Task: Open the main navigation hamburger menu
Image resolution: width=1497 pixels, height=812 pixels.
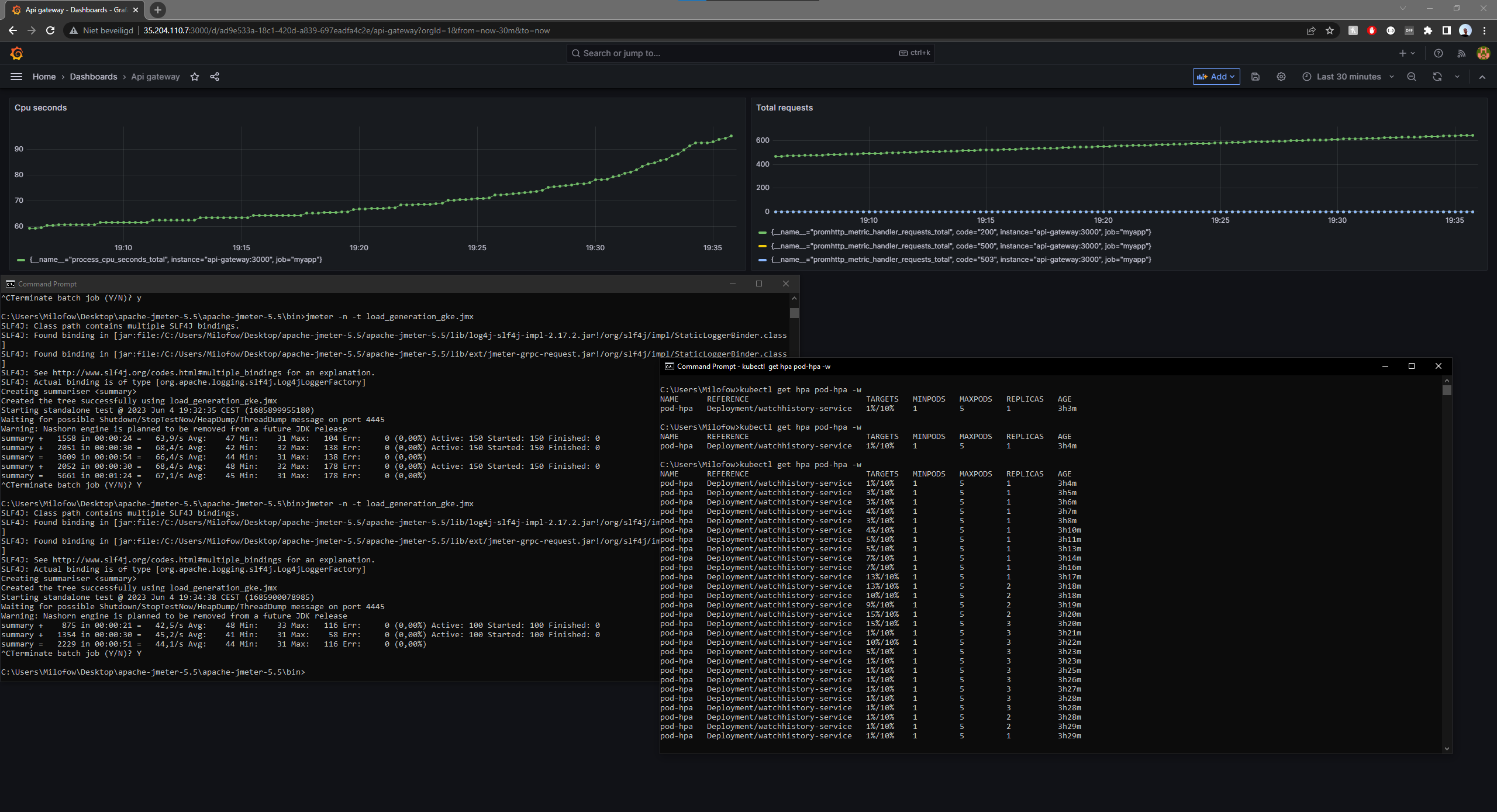Action: tap(16, 77)
